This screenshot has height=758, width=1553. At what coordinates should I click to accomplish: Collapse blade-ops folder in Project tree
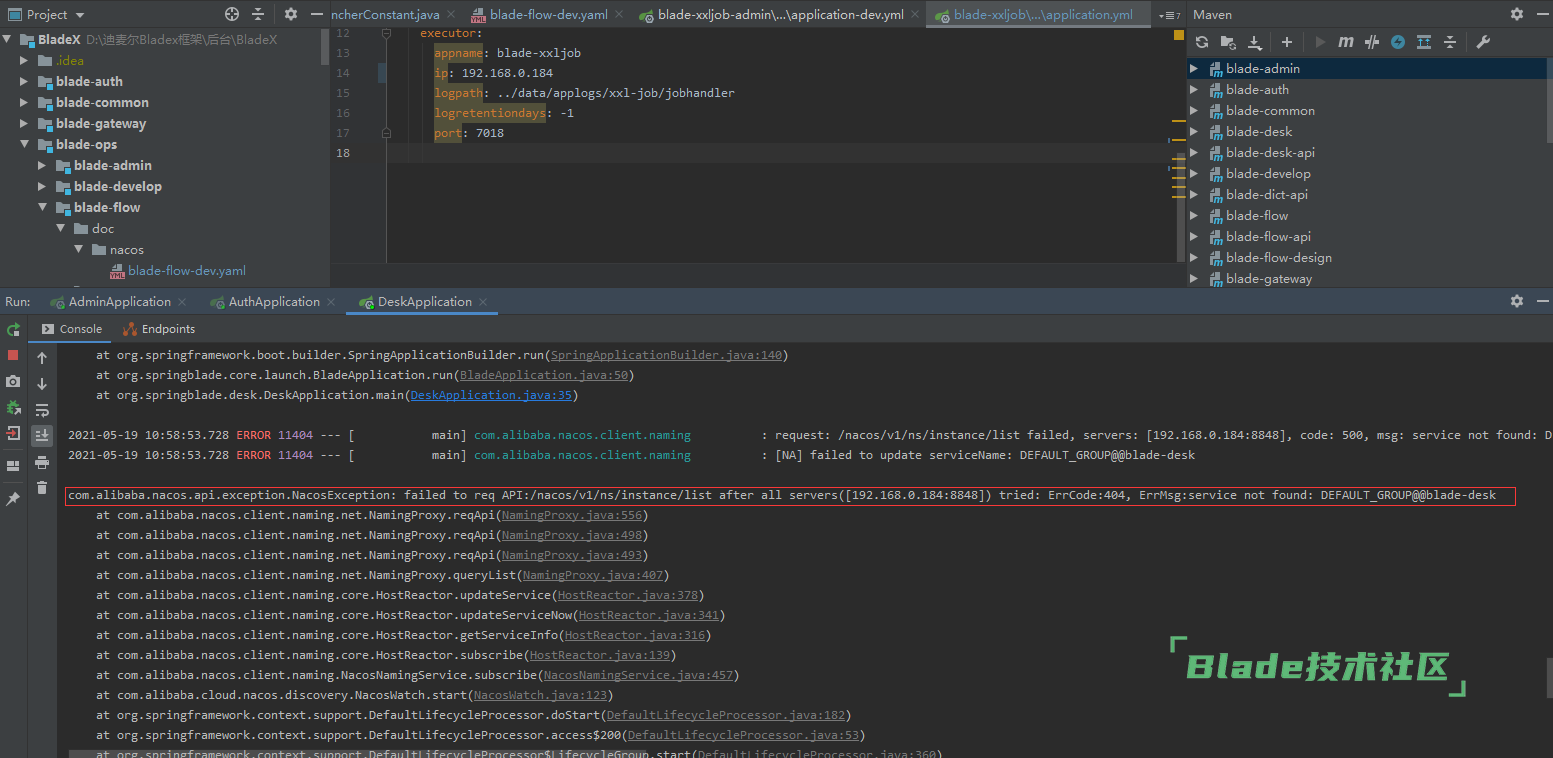(x=24, y=144)
